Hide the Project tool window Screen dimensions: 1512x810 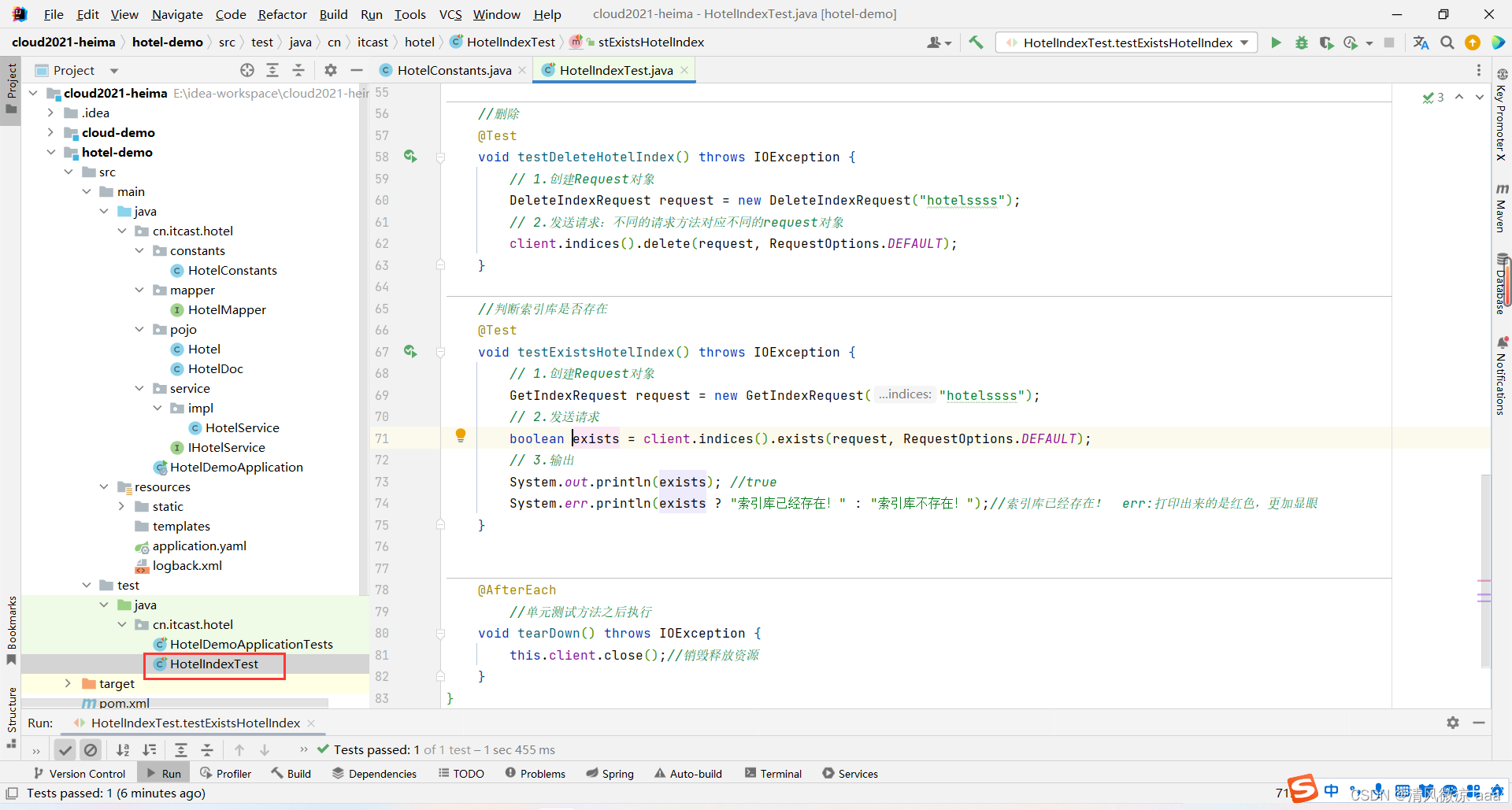(x=357, y=70)
